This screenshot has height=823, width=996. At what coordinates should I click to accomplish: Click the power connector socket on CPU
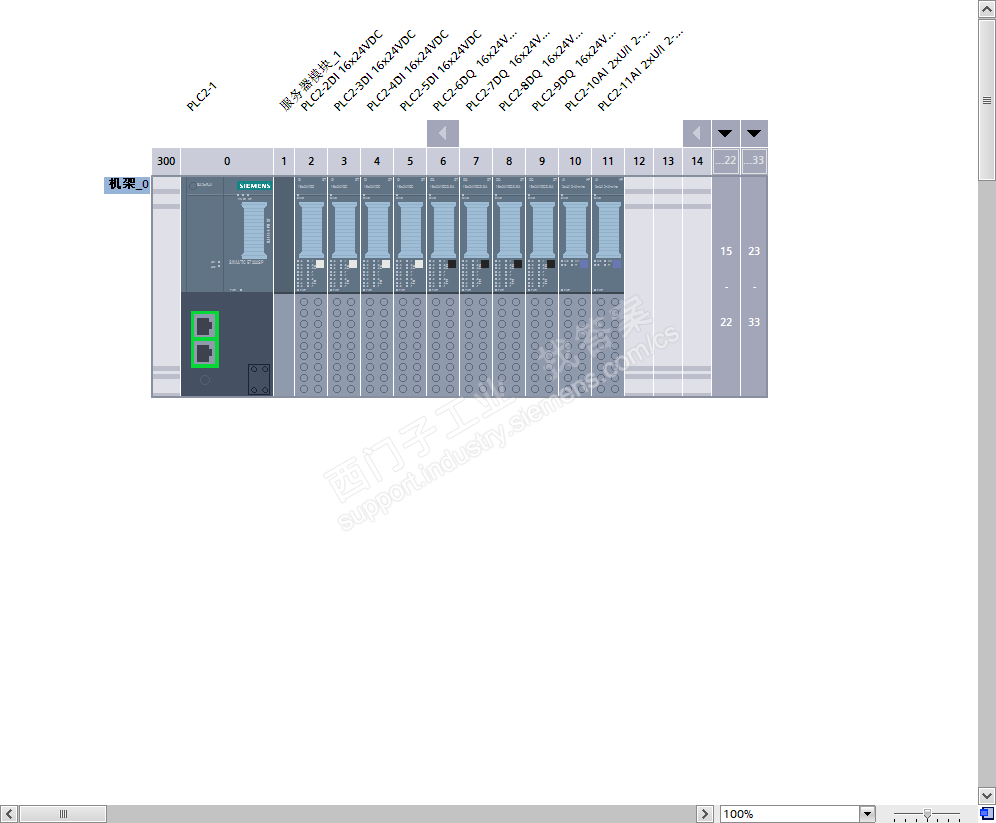coord(259,379)
